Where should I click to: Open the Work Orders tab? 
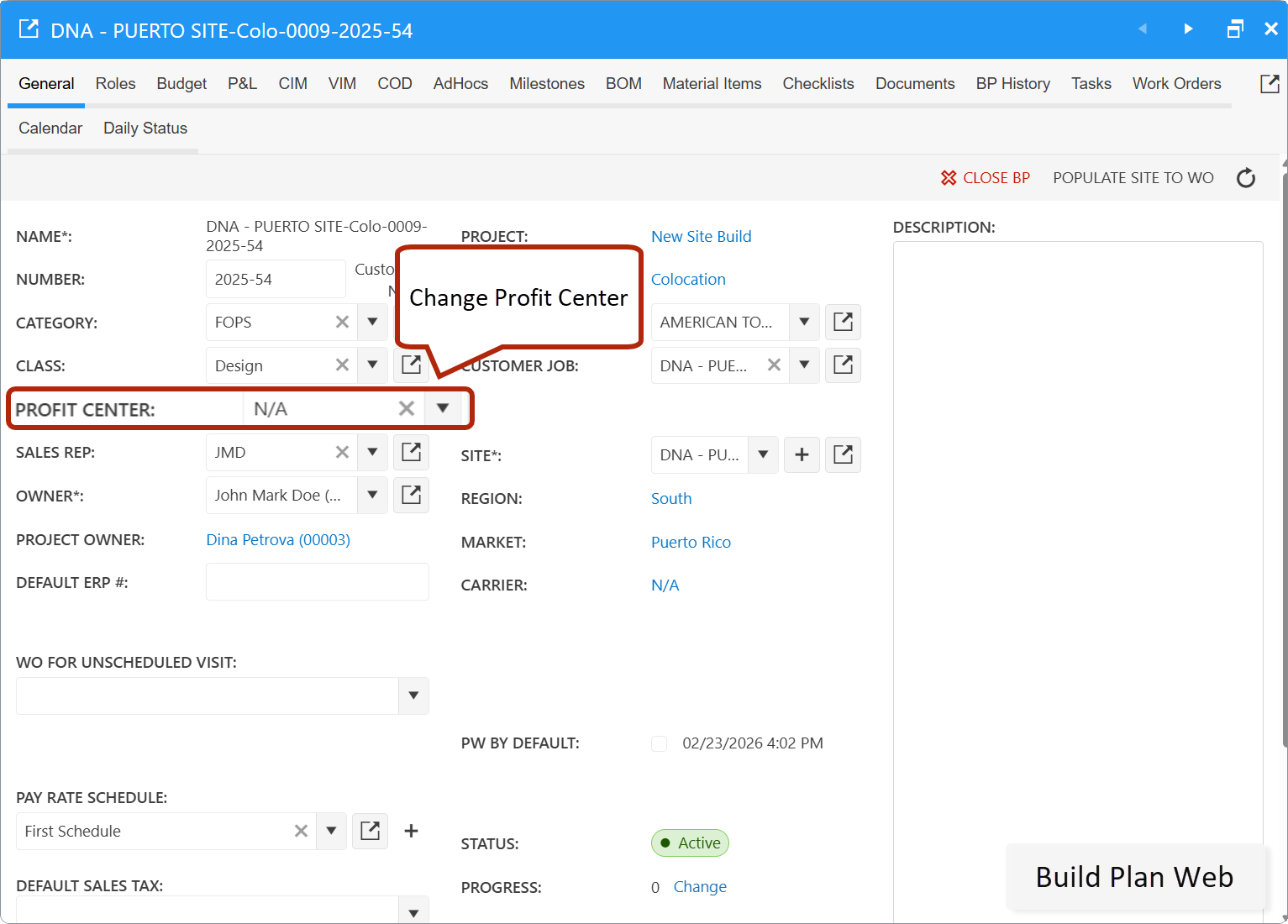(1176, 83)
